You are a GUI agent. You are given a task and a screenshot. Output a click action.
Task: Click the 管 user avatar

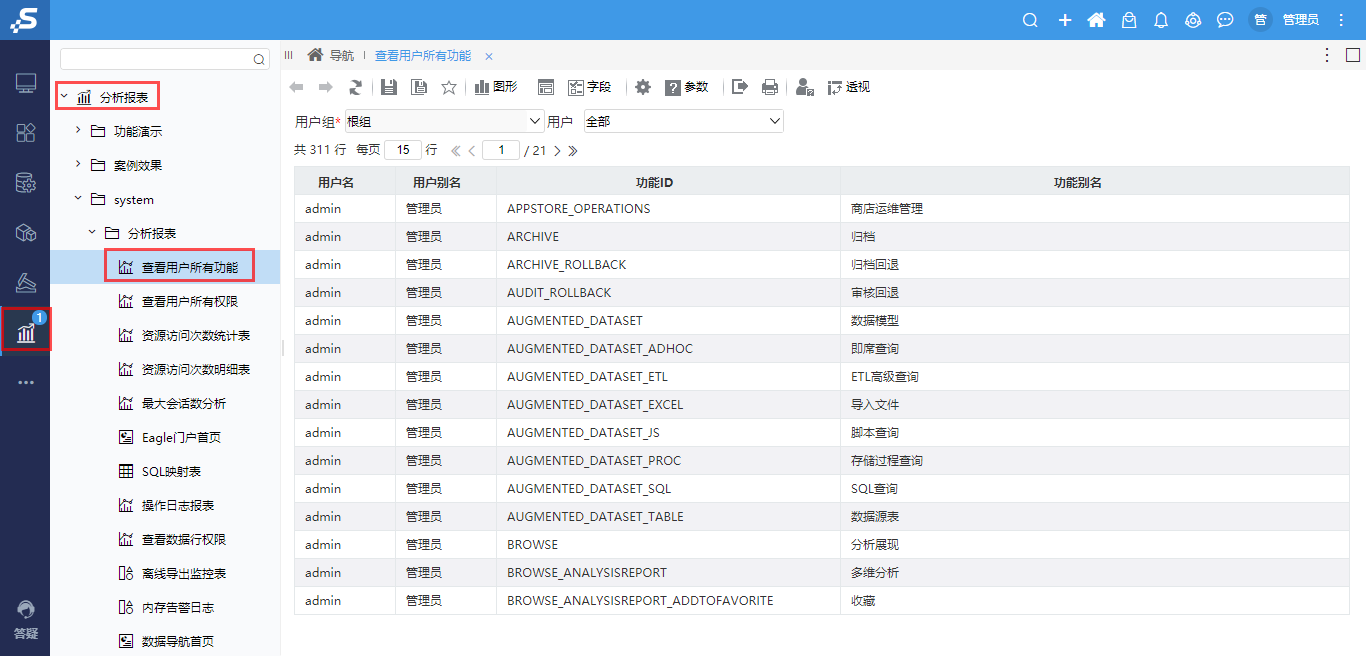pos(1260,20)
